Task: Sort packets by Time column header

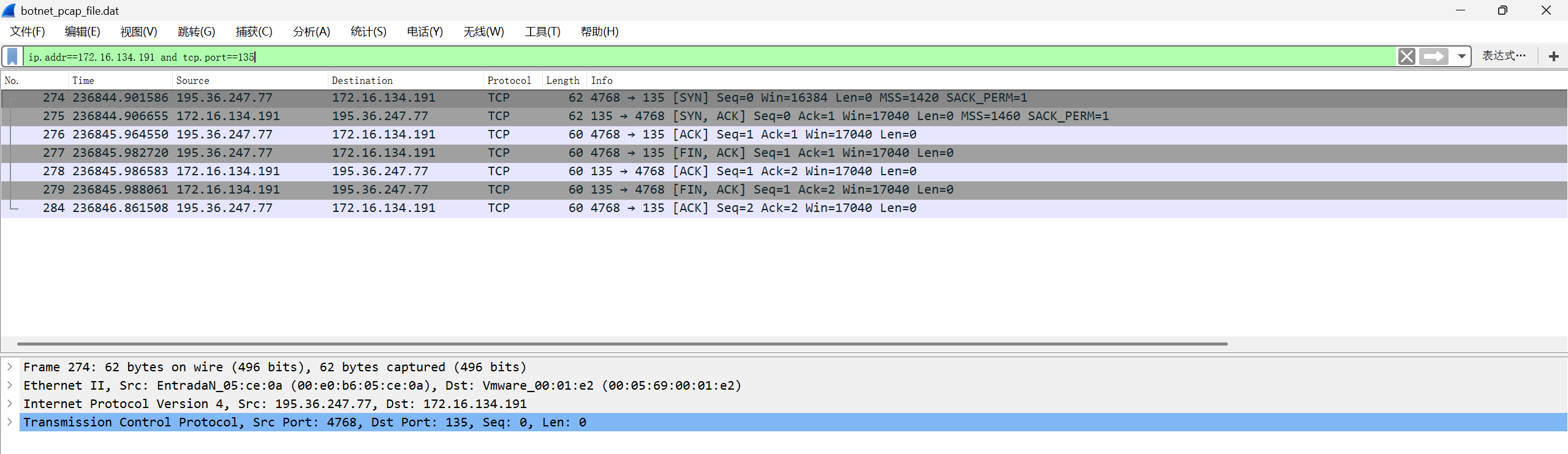Action: pos(120,80)
